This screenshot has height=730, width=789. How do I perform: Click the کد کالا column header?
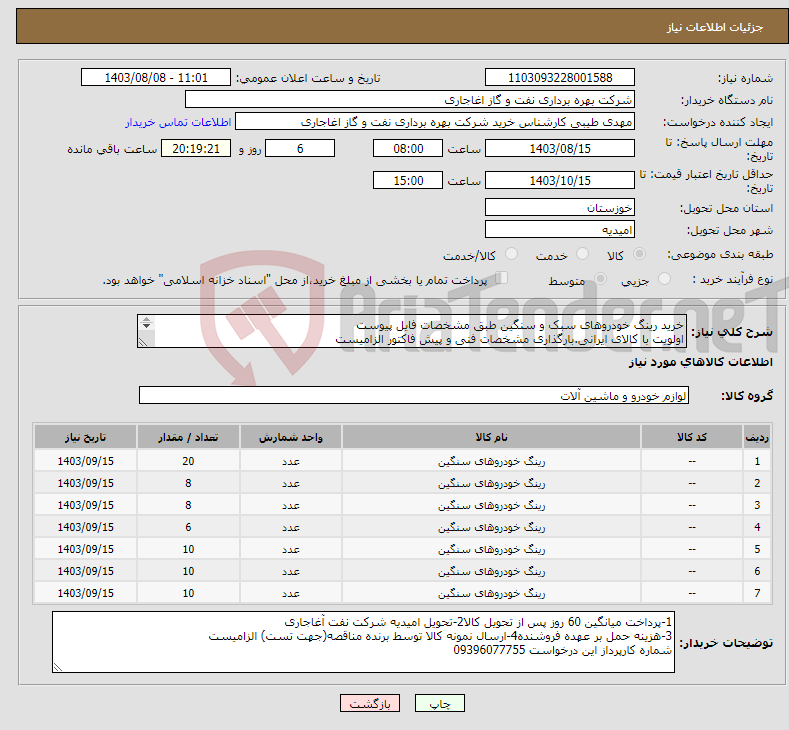click(x=692, y=437)
